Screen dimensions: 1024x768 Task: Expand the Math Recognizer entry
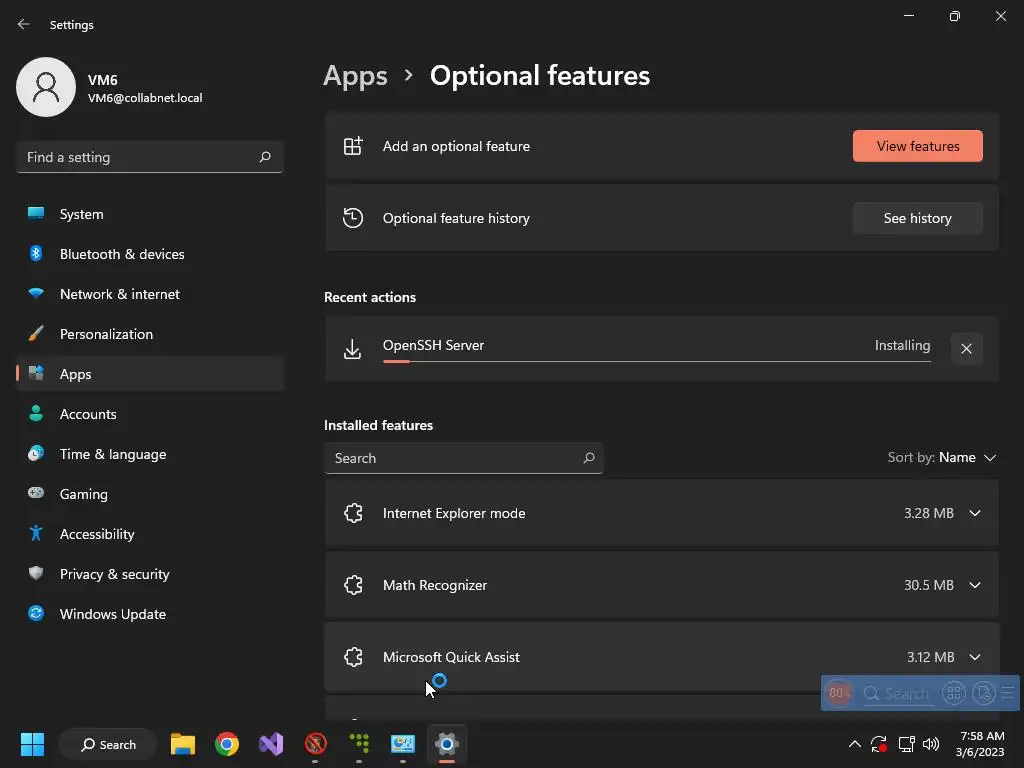[974, 585]
